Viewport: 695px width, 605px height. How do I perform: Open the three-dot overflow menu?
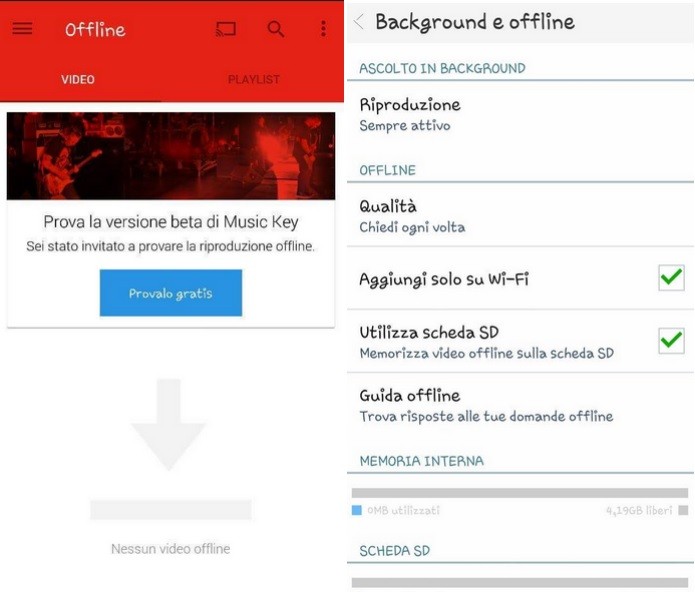[324, 29]
